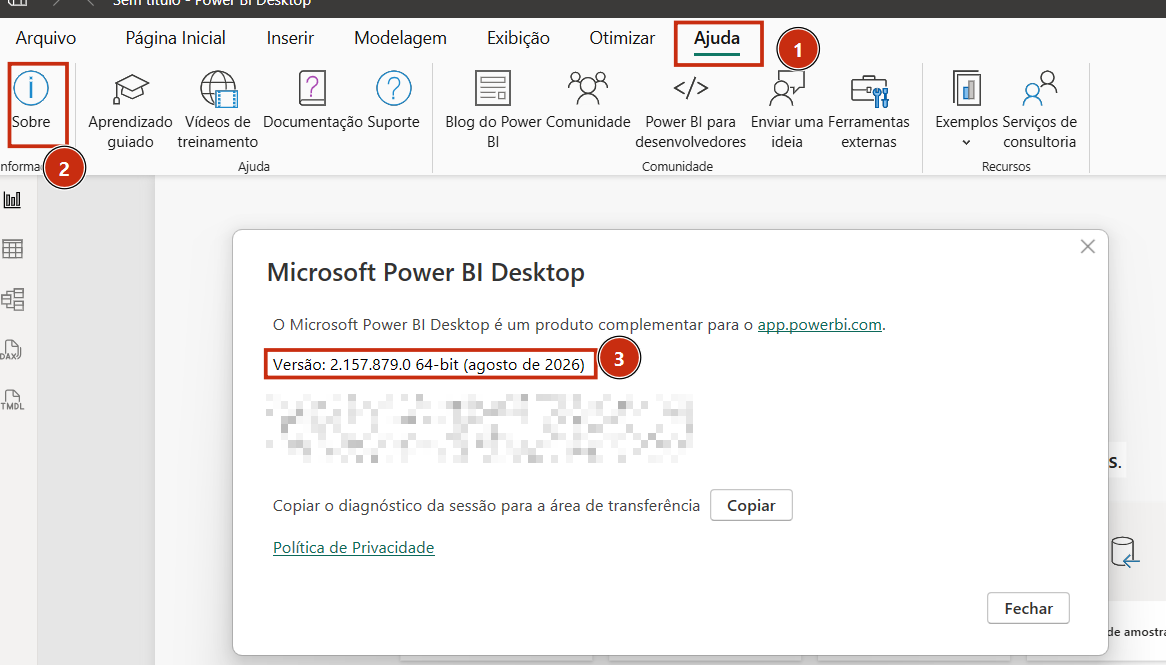
Task: Open Power BI para desenvolvedores
Action: (x=690, y=110)
